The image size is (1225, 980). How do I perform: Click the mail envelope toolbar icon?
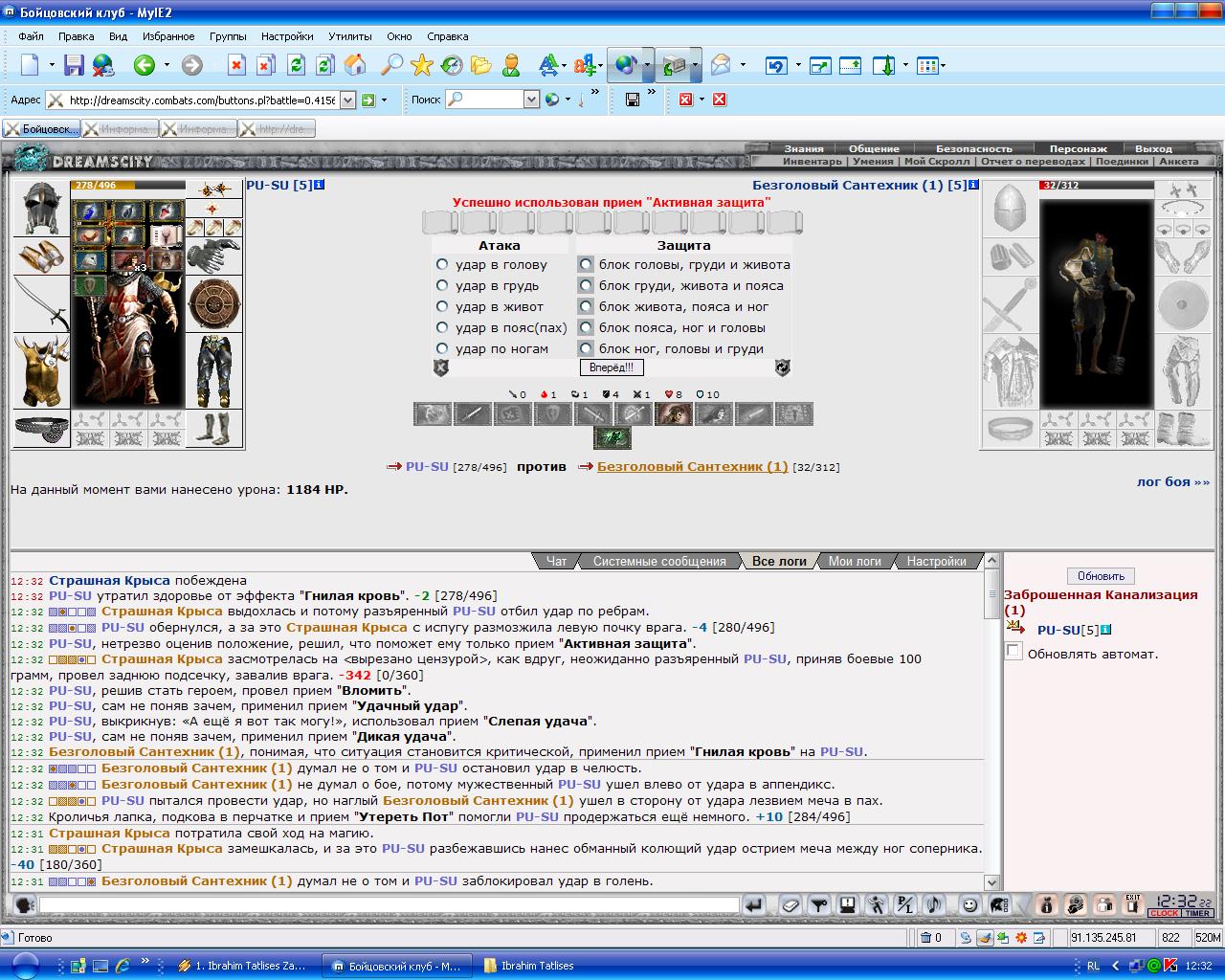720,65
